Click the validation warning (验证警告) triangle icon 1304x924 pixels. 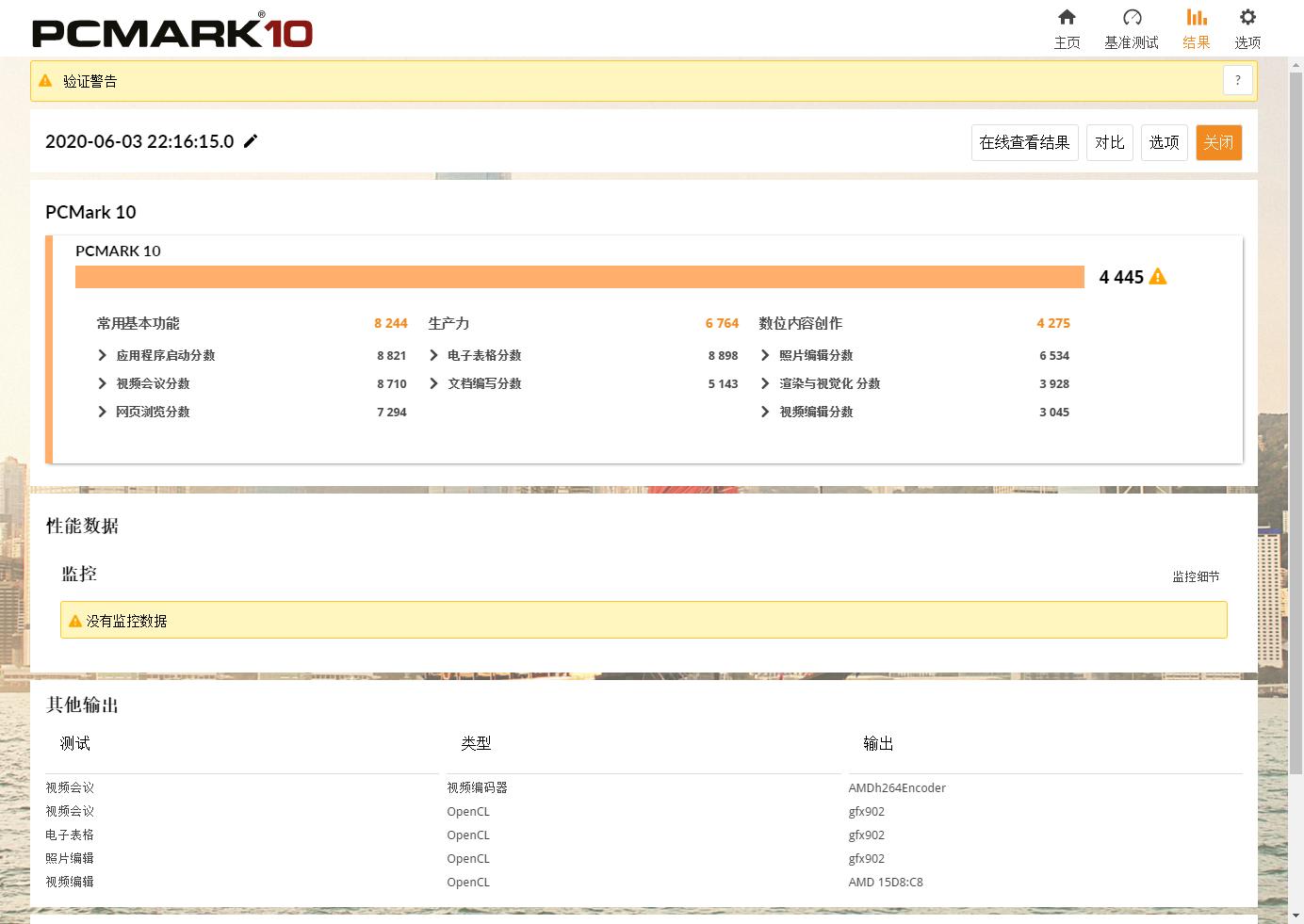click(x=45, y=81)
